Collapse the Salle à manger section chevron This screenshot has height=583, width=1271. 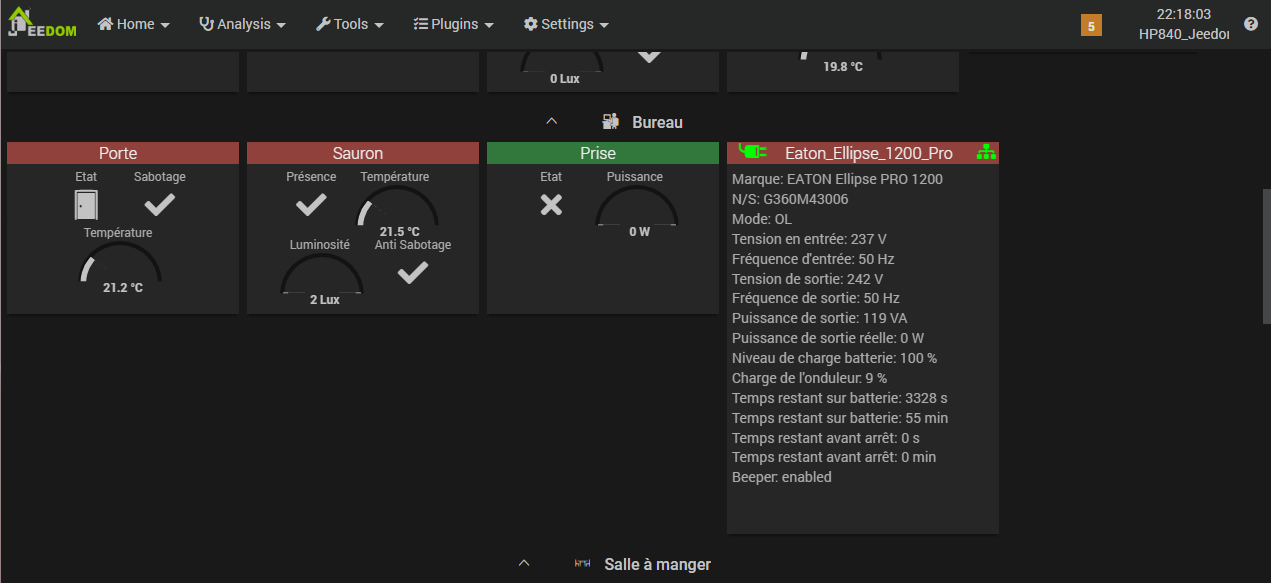tap(524, 564)
